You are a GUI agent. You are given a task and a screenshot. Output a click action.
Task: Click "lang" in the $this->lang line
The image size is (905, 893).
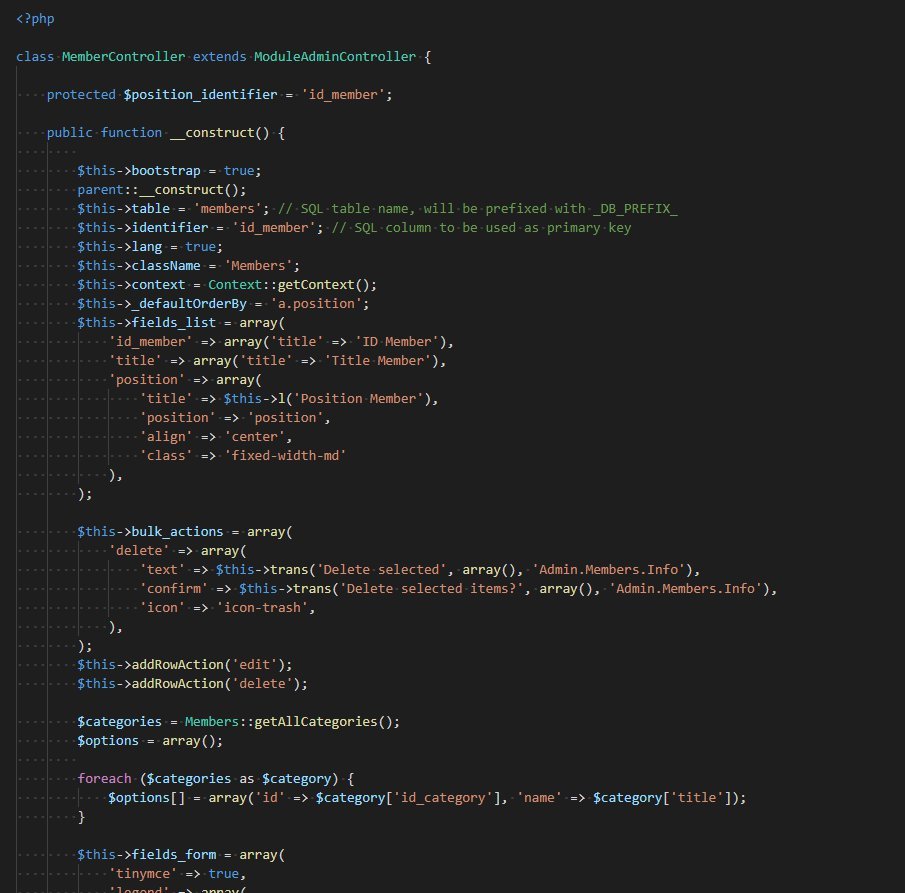point(147,246)
